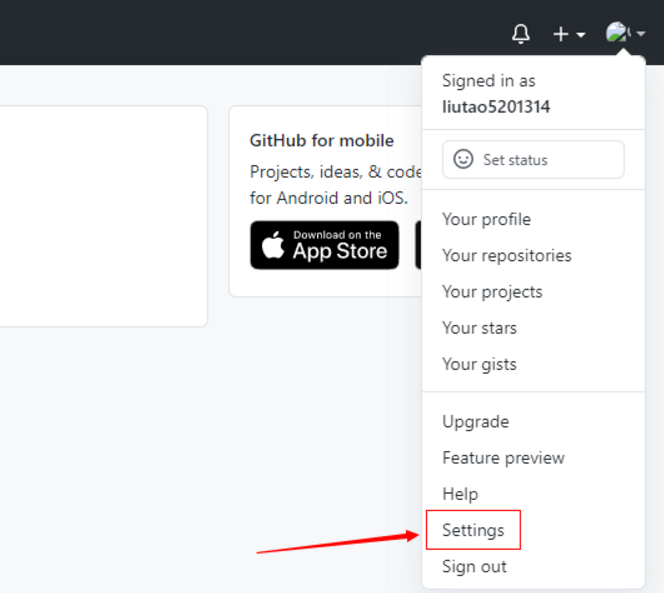Select Help from the user menu

click(460, 493)
